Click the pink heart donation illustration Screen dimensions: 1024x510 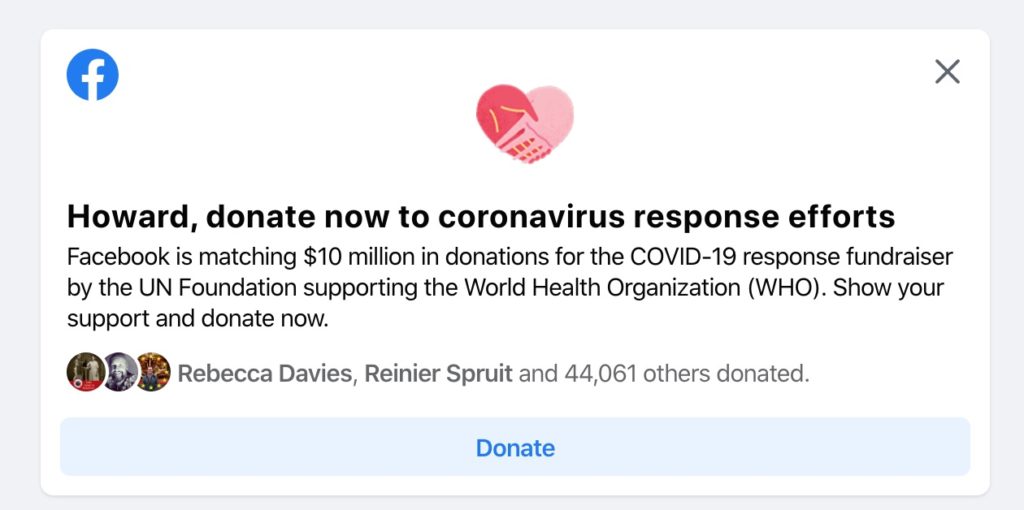pyautogui.click(x=524, y=124)
